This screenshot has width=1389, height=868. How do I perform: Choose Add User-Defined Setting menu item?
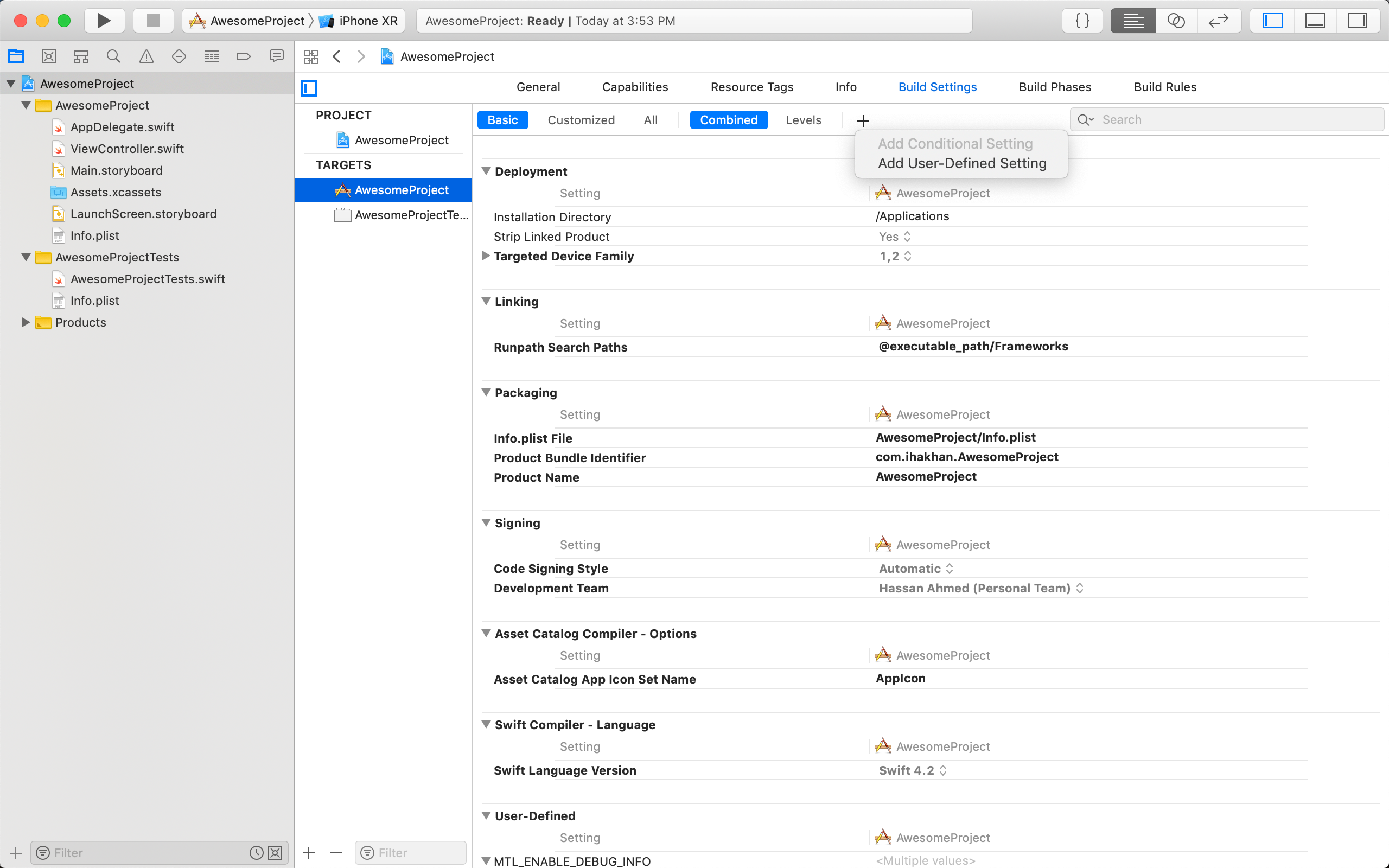(962, 164)
